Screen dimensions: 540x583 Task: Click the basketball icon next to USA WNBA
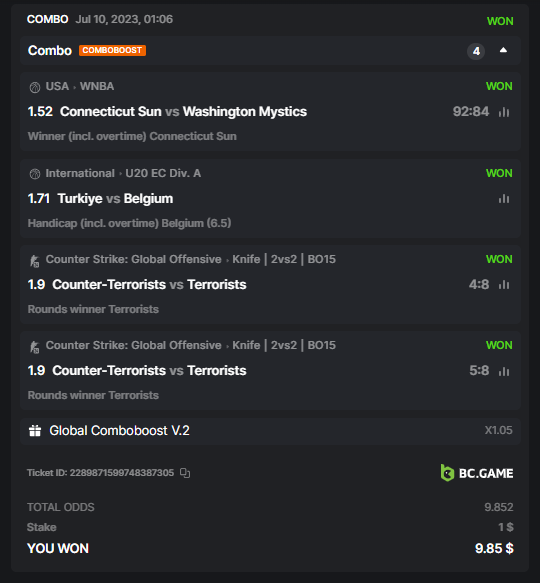point(35,87)
